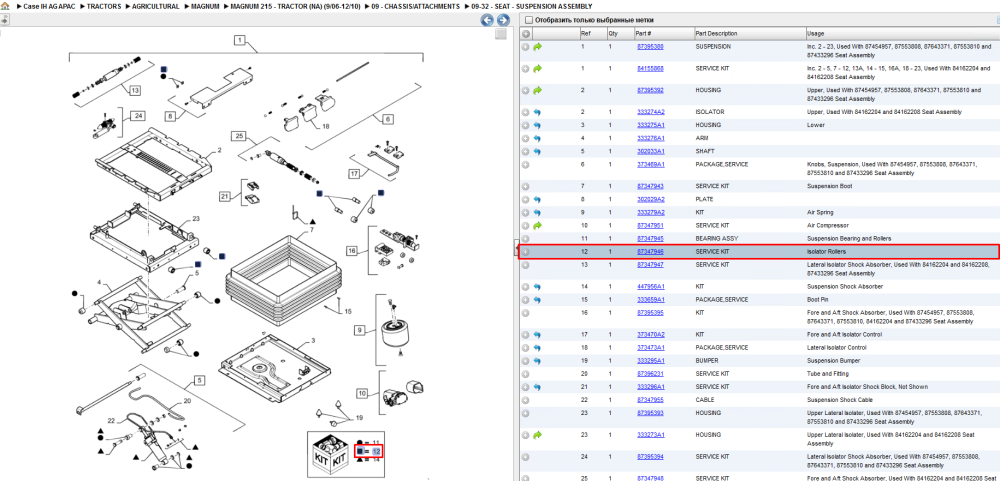Click KIT legend image in diagram
The height and width of the screenshot is (481, 1000).
[x=331, y=454]
